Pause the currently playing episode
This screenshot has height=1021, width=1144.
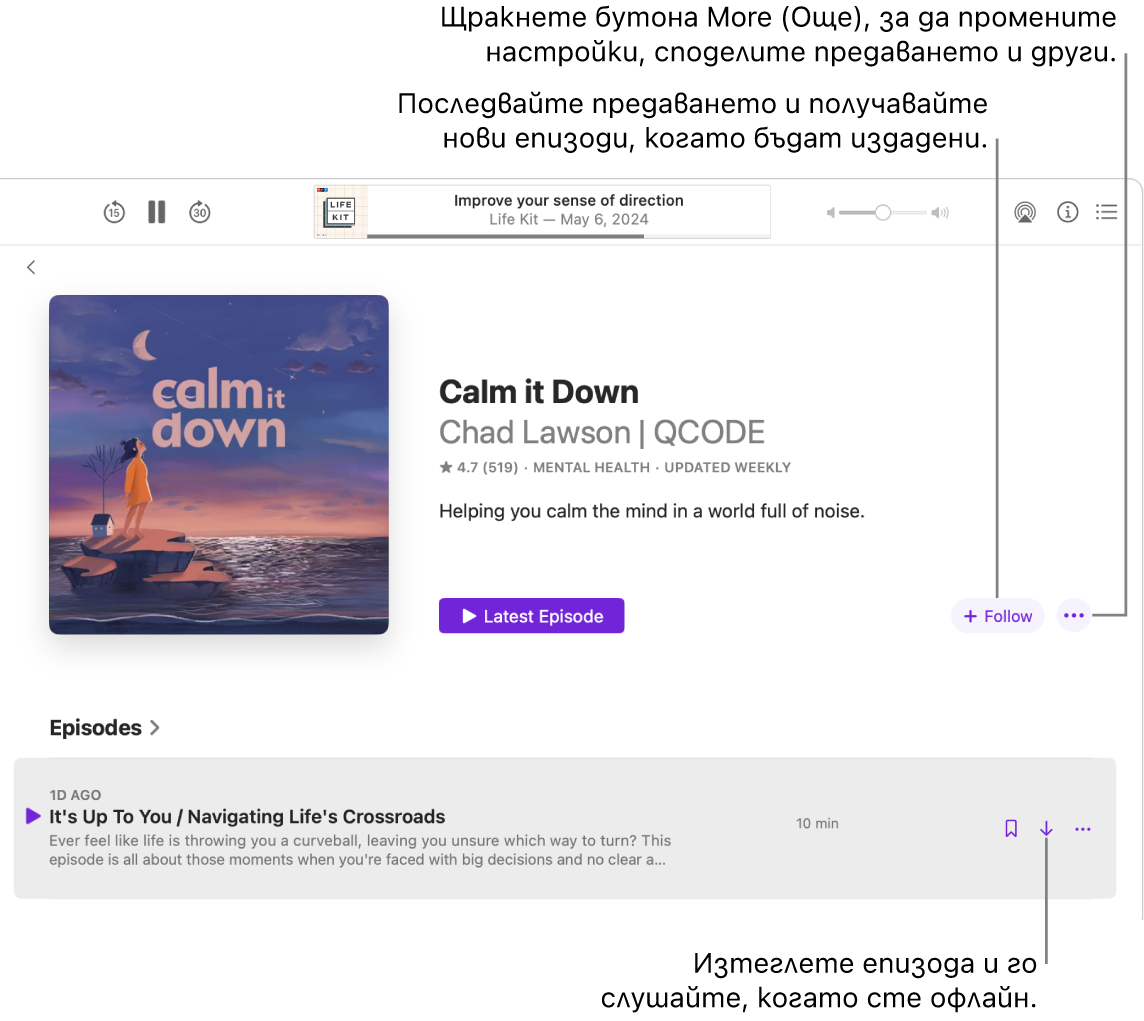(156, 212)
